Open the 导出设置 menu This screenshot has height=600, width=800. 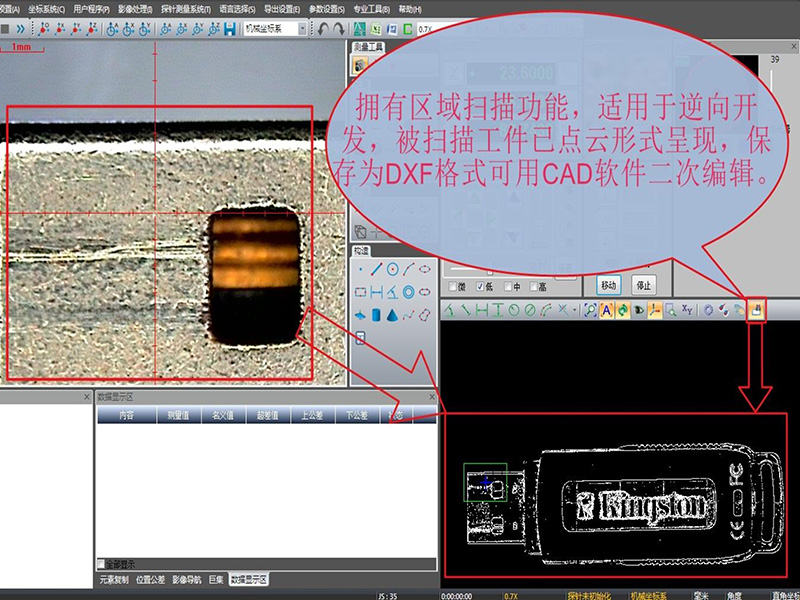(282, 9)
